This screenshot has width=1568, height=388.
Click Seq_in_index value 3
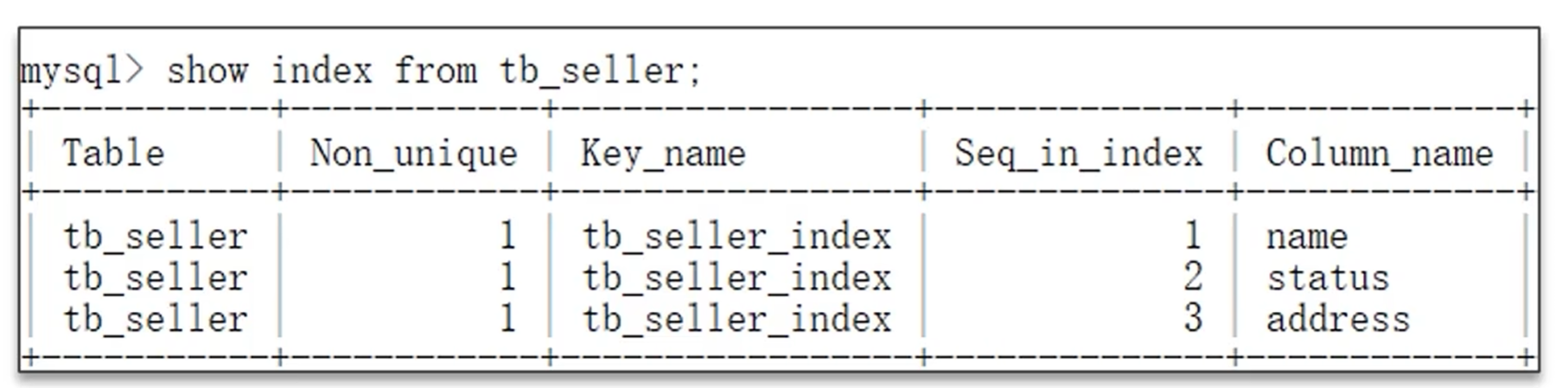point(1193,319)
